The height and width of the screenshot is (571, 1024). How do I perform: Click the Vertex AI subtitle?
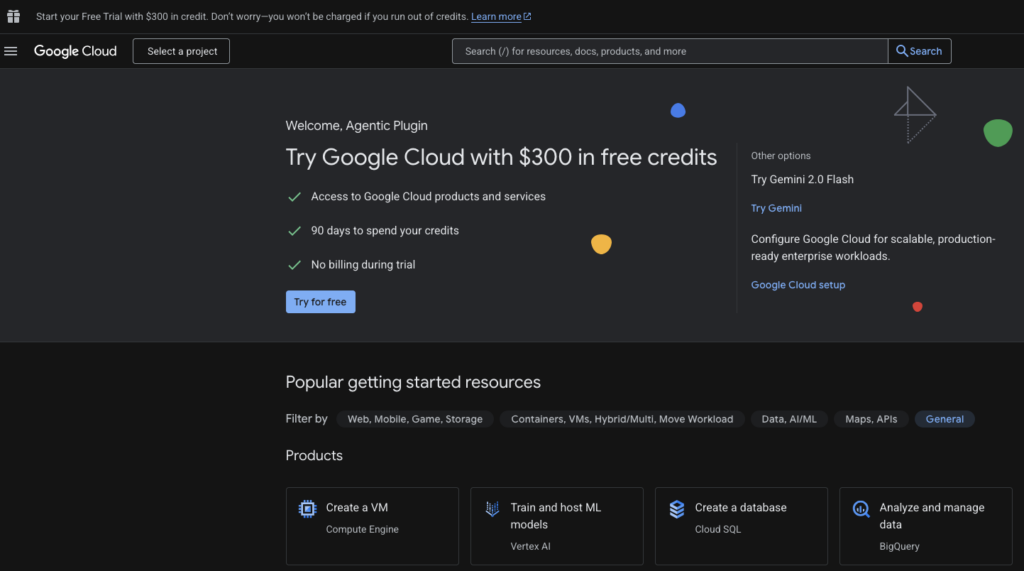[530, 546]
